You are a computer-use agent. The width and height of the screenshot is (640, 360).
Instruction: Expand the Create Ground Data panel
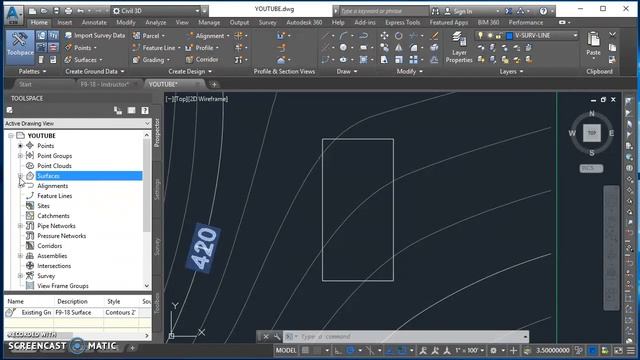click(x=95, y=71)
